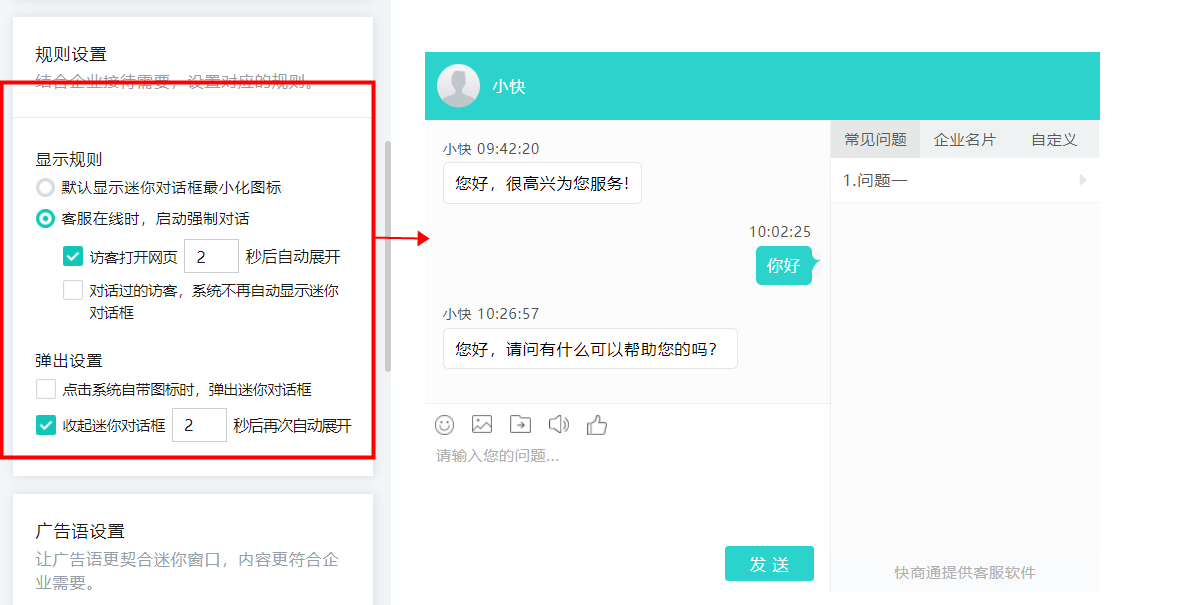This screenshot has width=1179, height=605.
Task: Click the 快商通提供客服软件 footer link
Action: (x=964, y=573)
